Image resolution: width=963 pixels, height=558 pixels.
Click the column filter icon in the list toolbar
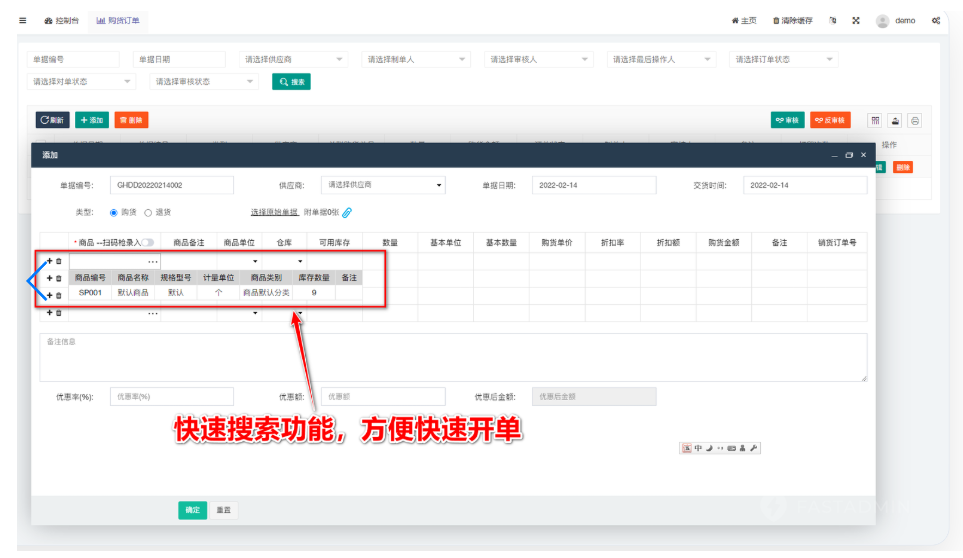tap(875, 120)
